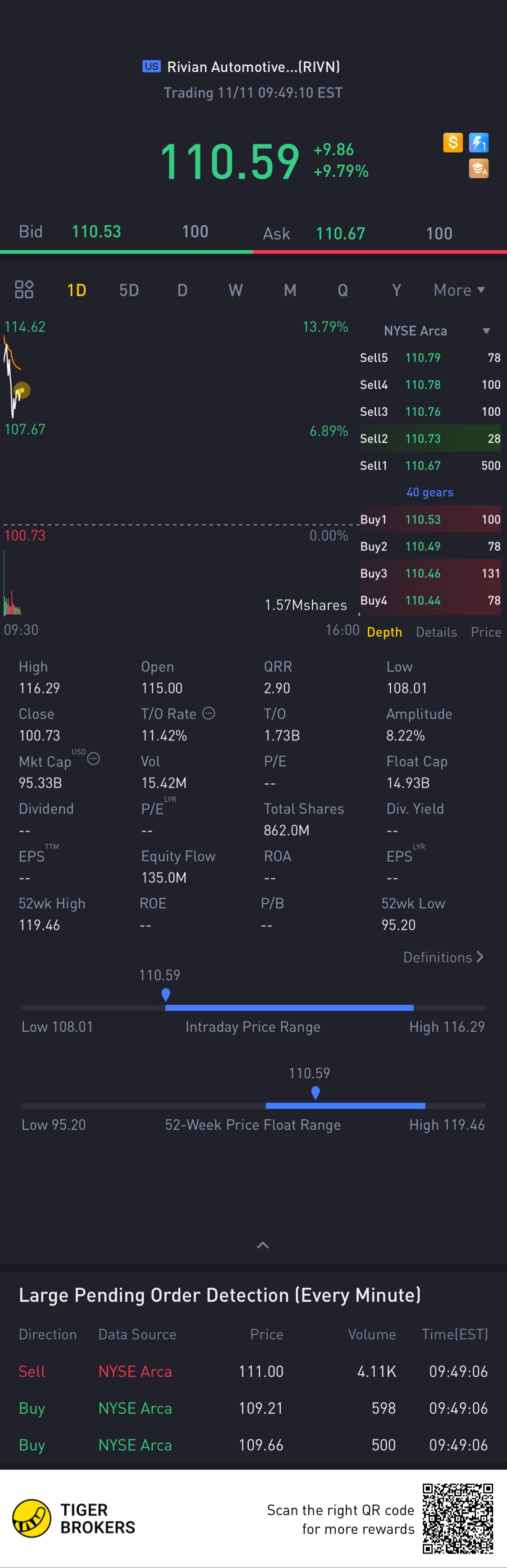507x1568 pixels.
Task: Tap the 40 gears depth link
Action: (429, 492)
